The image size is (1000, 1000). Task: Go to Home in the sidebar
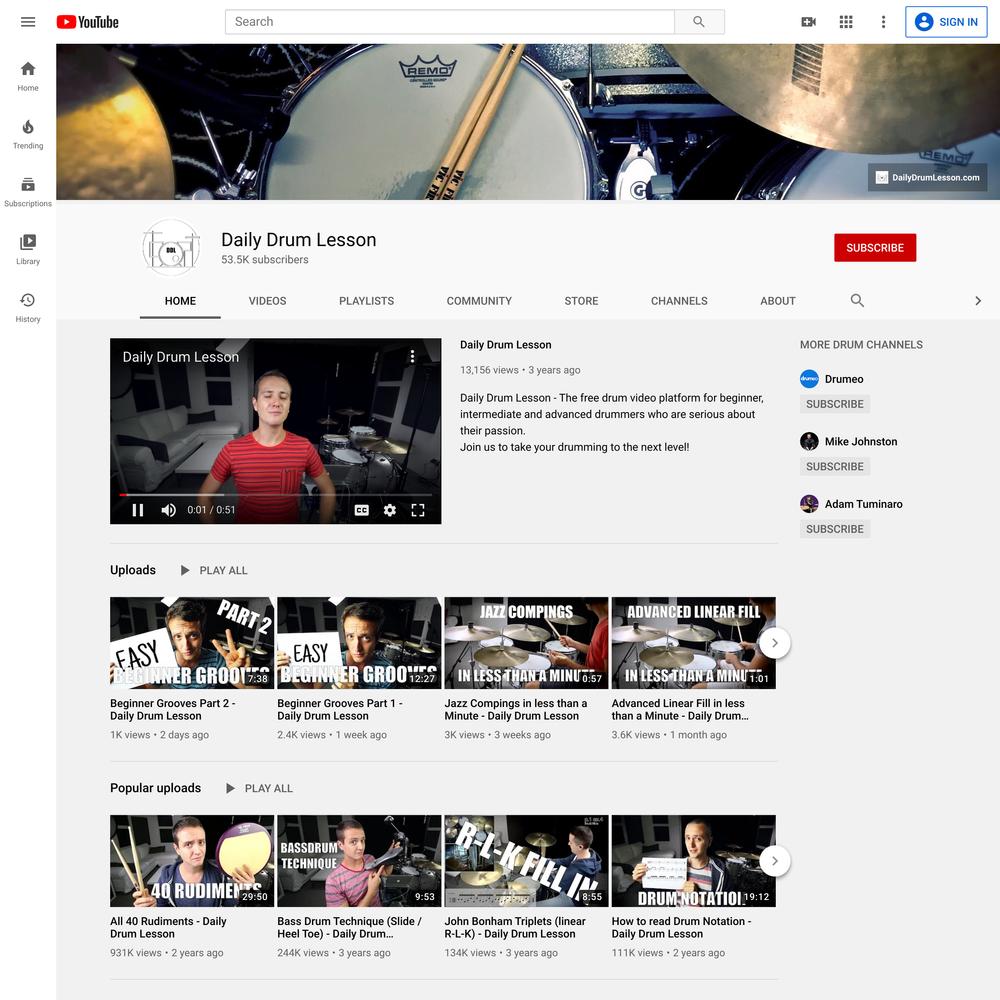click(x=28, y=76)
